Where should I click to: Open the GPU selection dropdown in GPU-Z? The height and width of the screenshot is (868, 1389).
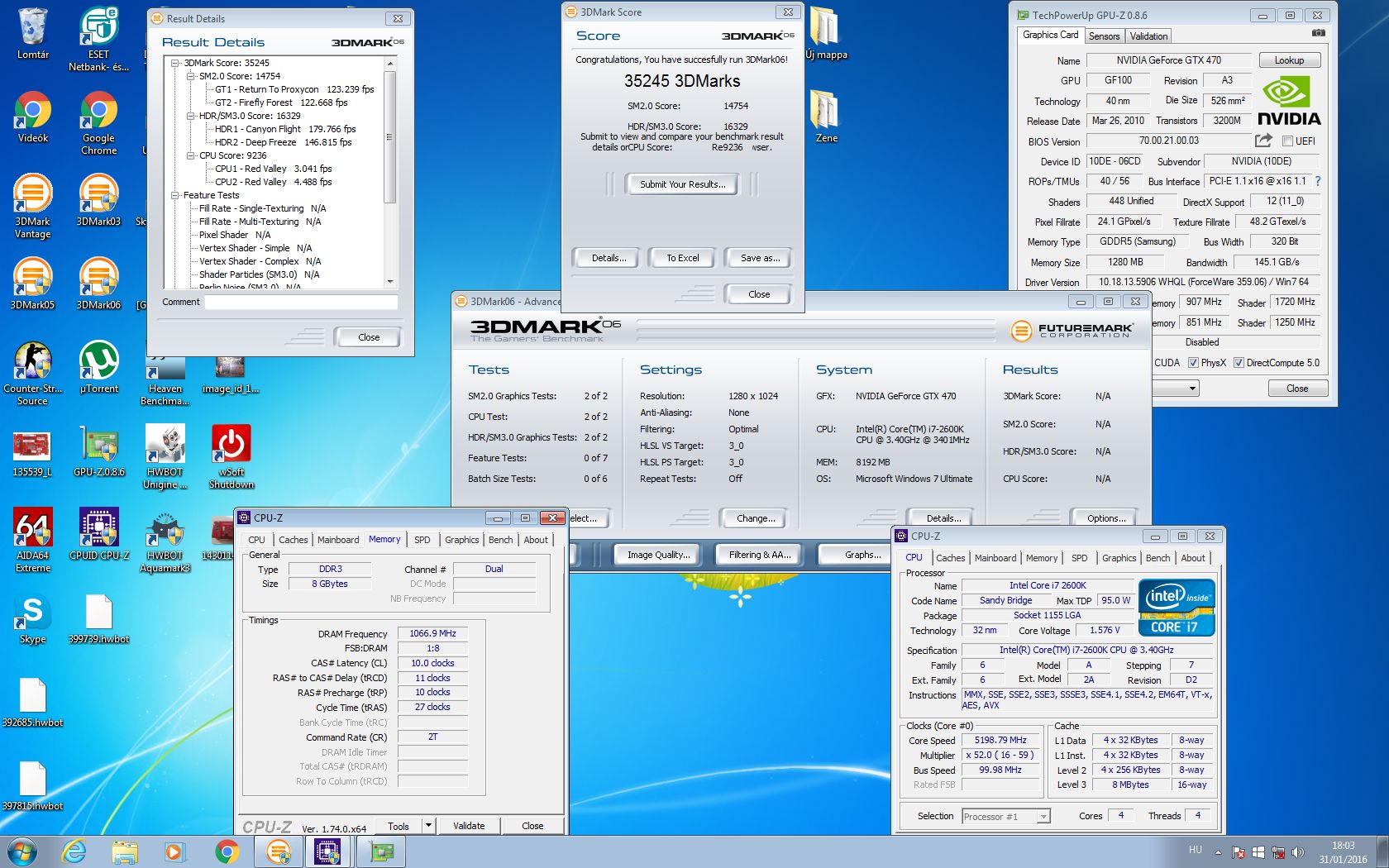(1191, 389)
